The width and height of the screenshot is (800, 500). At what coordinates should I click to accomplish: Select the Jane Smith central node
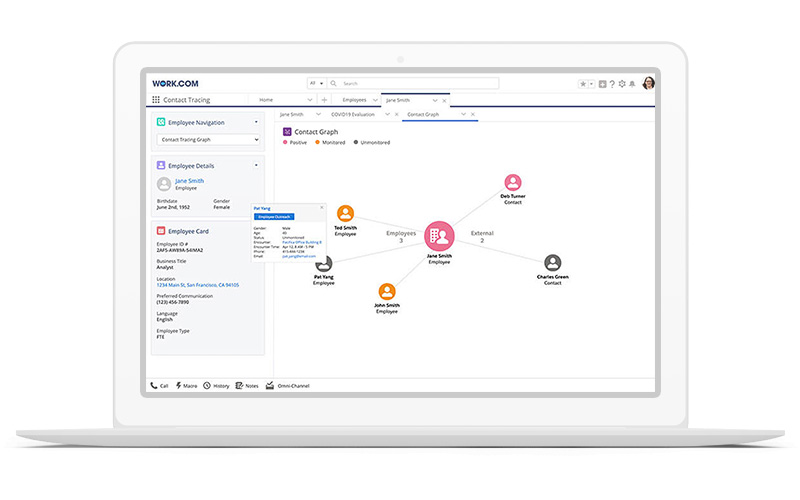[439, 236]
